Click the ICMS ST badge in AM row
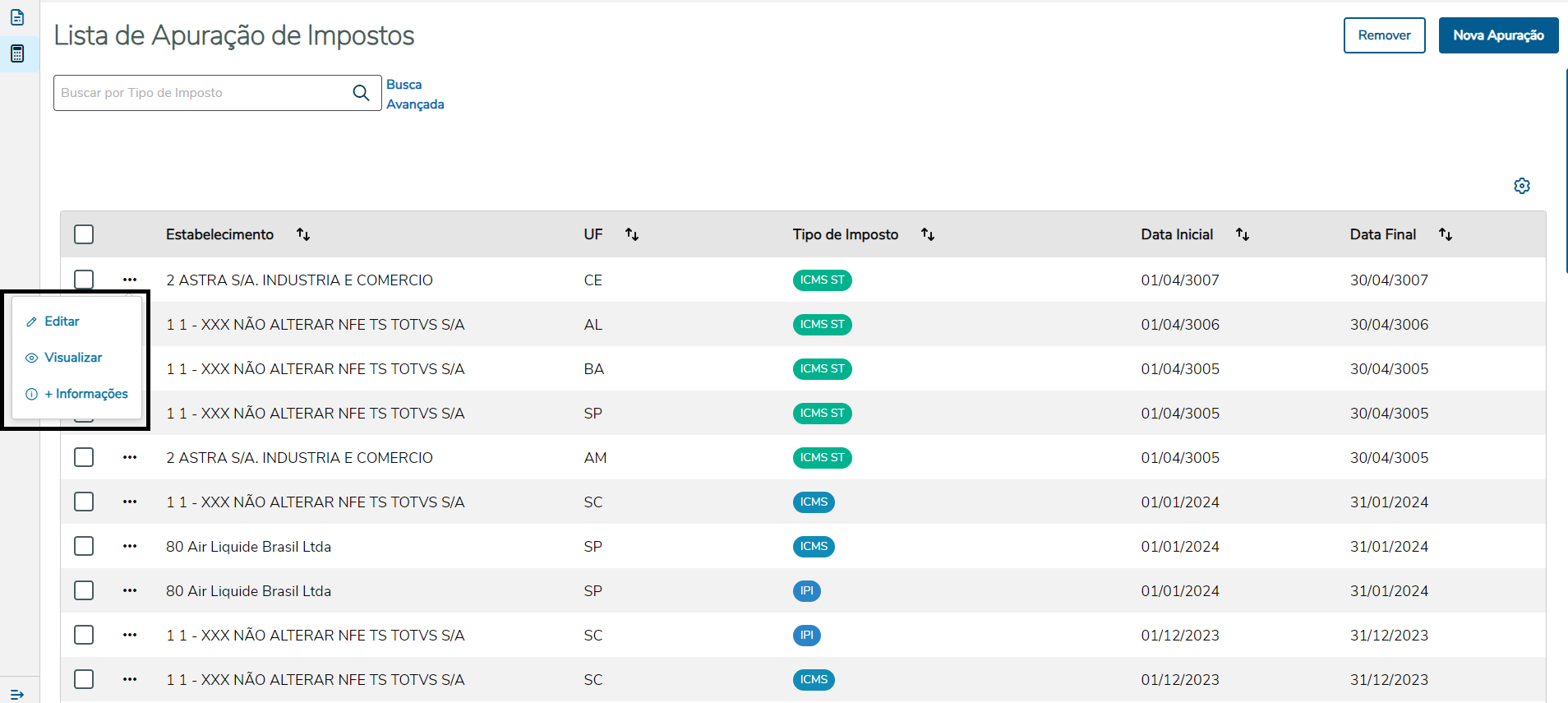Viewport: 1568px width, 703px height. point(822,458)
